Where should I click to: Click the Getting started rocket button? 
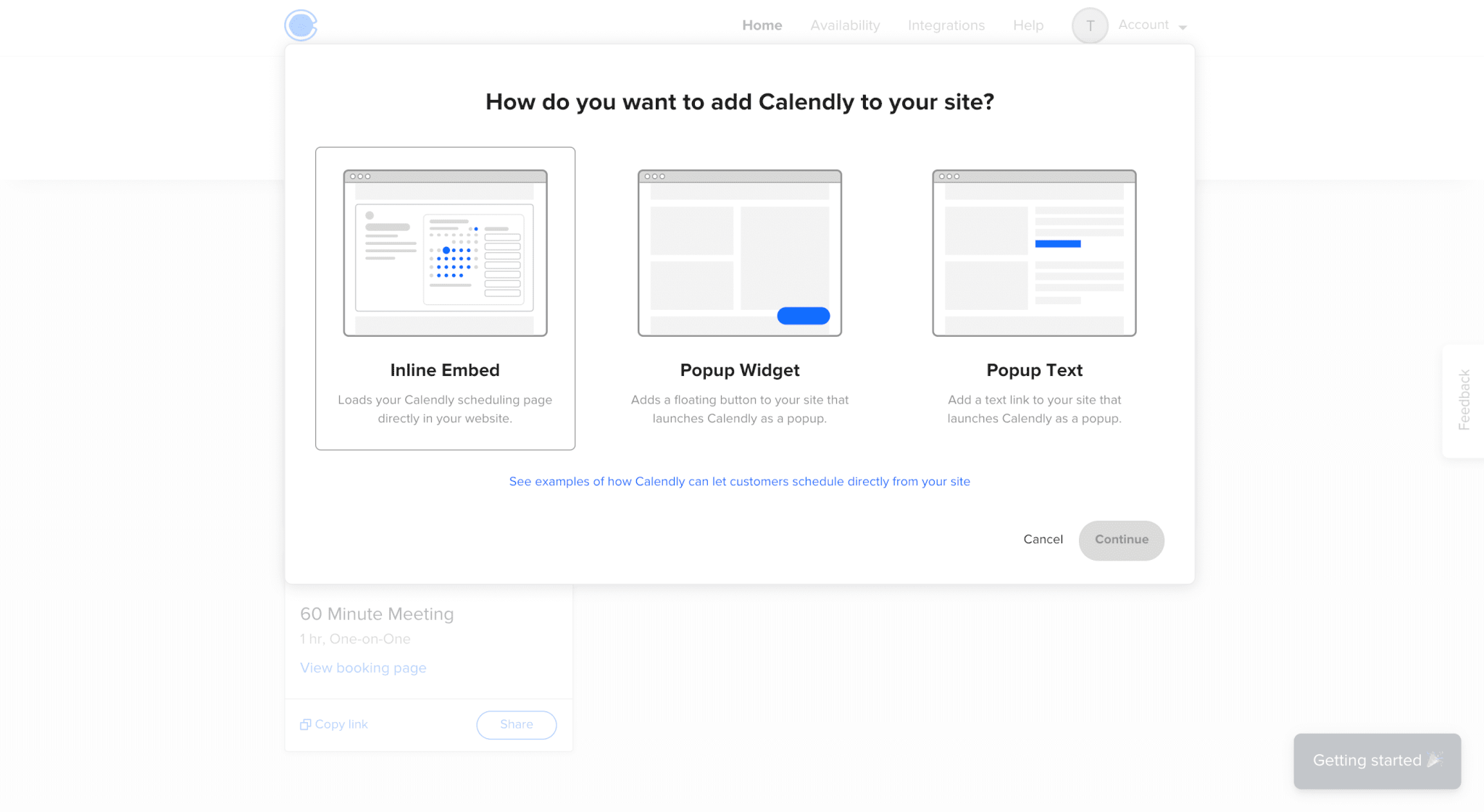[1375, 761]
